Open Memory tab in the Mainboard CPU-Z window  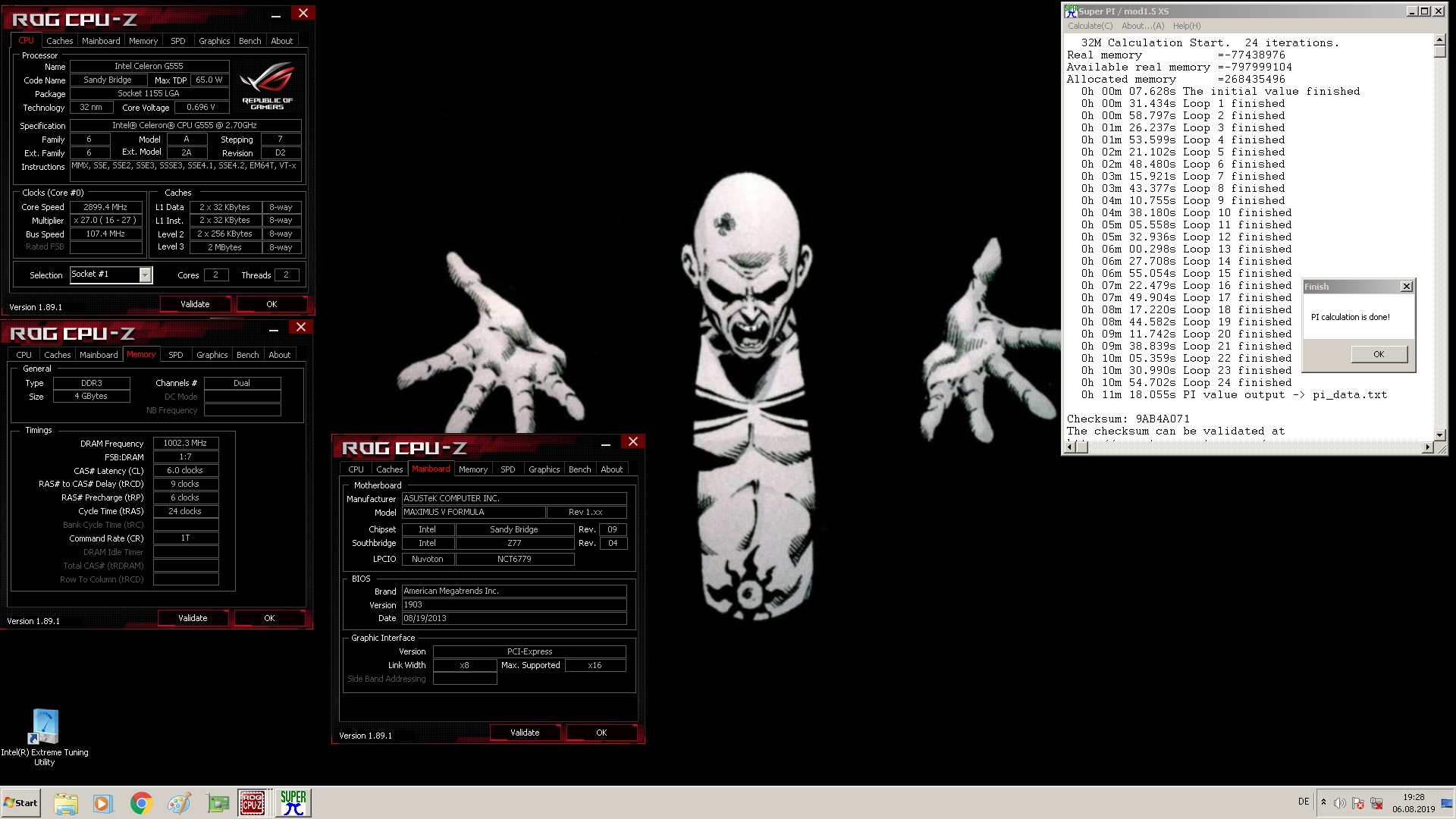(473, 469)
